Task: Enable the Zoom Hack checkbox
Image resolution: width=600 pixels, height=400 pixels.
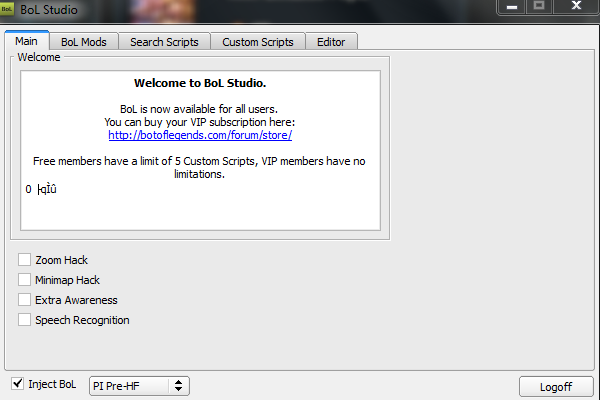Action: 24,260
